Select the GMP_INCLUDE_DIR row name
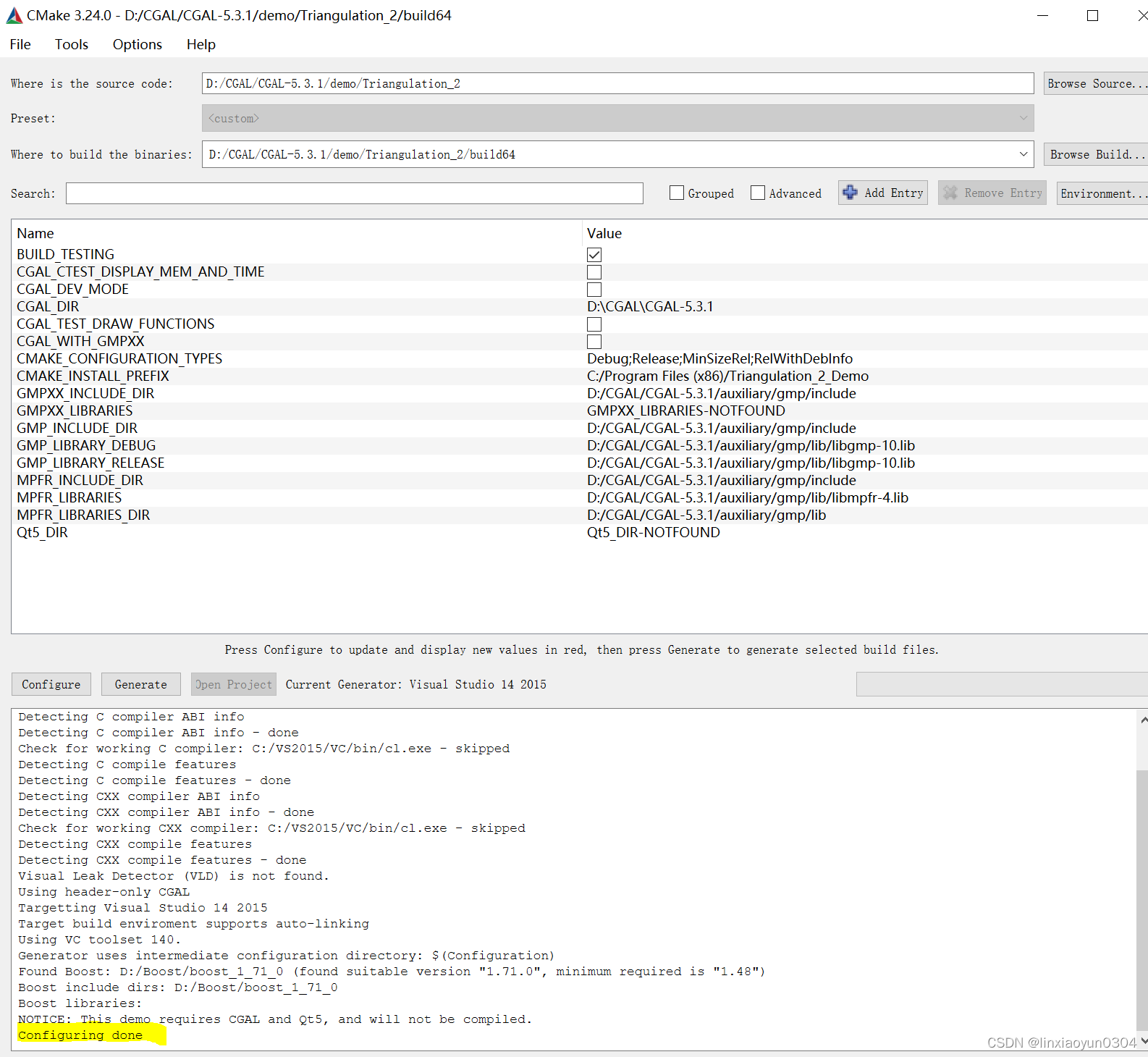This screenshot has height=1057, width=1148. click(77, 428)
